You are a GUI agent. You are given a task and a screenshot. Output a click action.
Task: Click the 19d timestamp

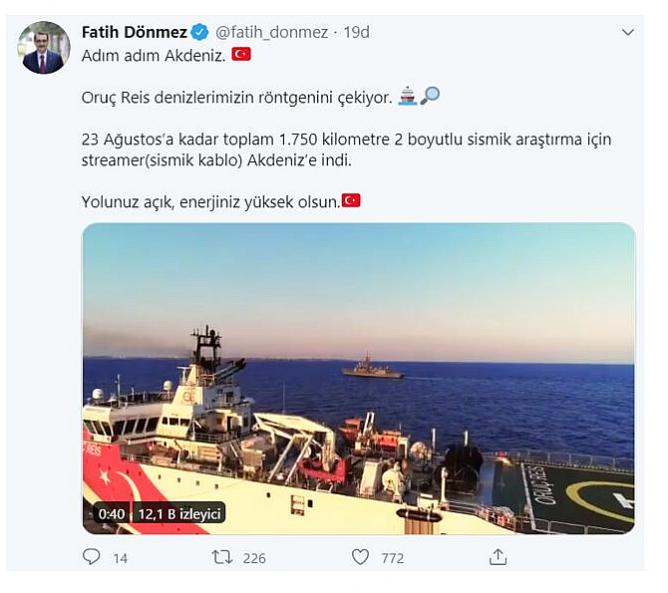356,32
